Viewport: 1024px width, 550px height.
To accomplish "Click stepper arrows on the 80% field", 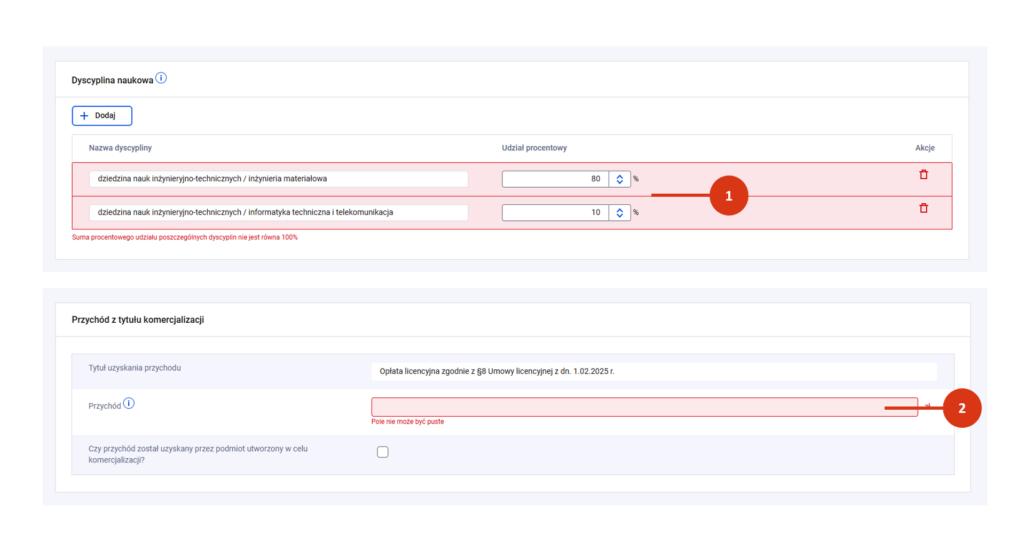I will 620,179.
